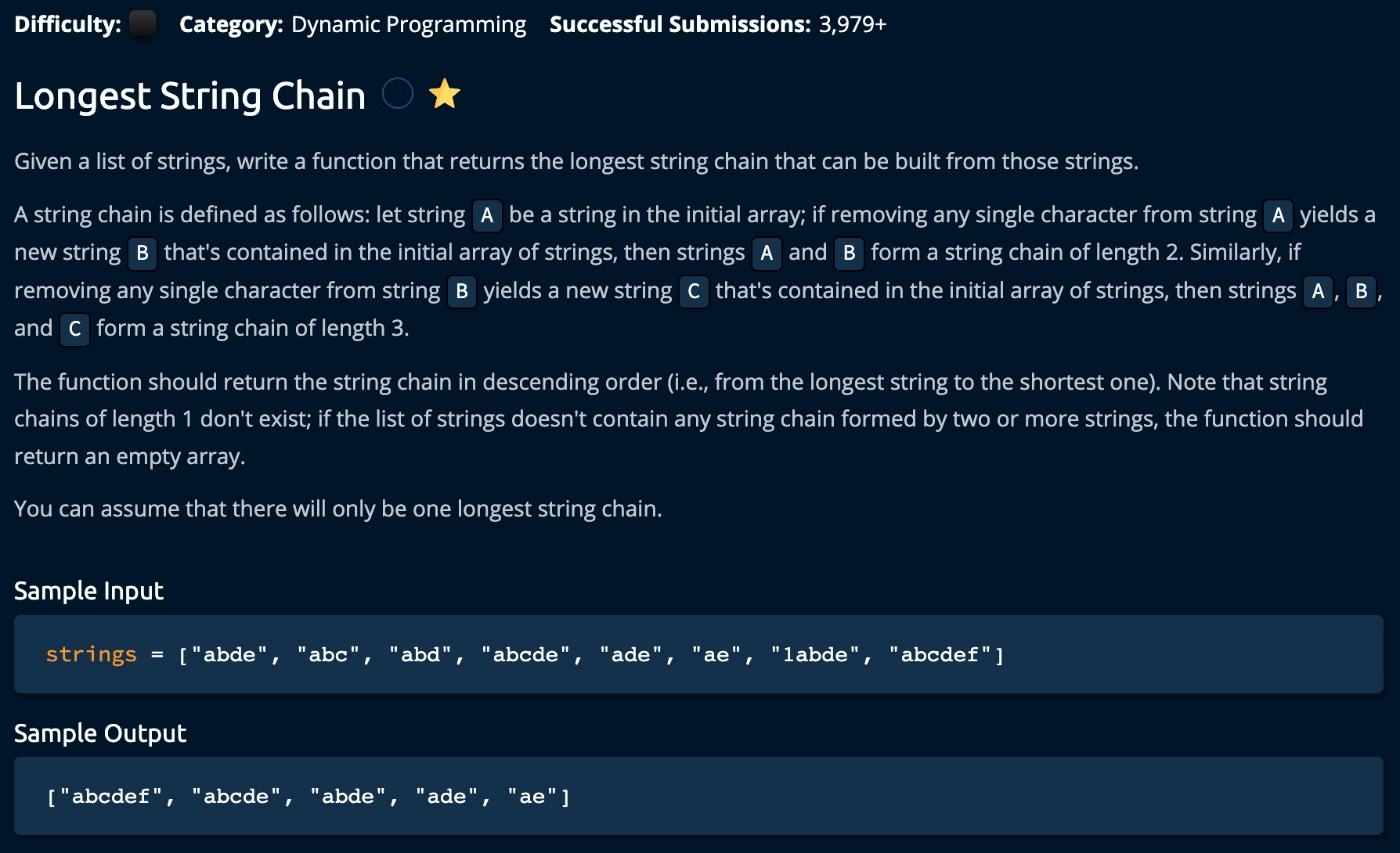Click the sentence about only one longest chain
The width and height of the screenshot is (1400, 853).
[x=337, y=509]
